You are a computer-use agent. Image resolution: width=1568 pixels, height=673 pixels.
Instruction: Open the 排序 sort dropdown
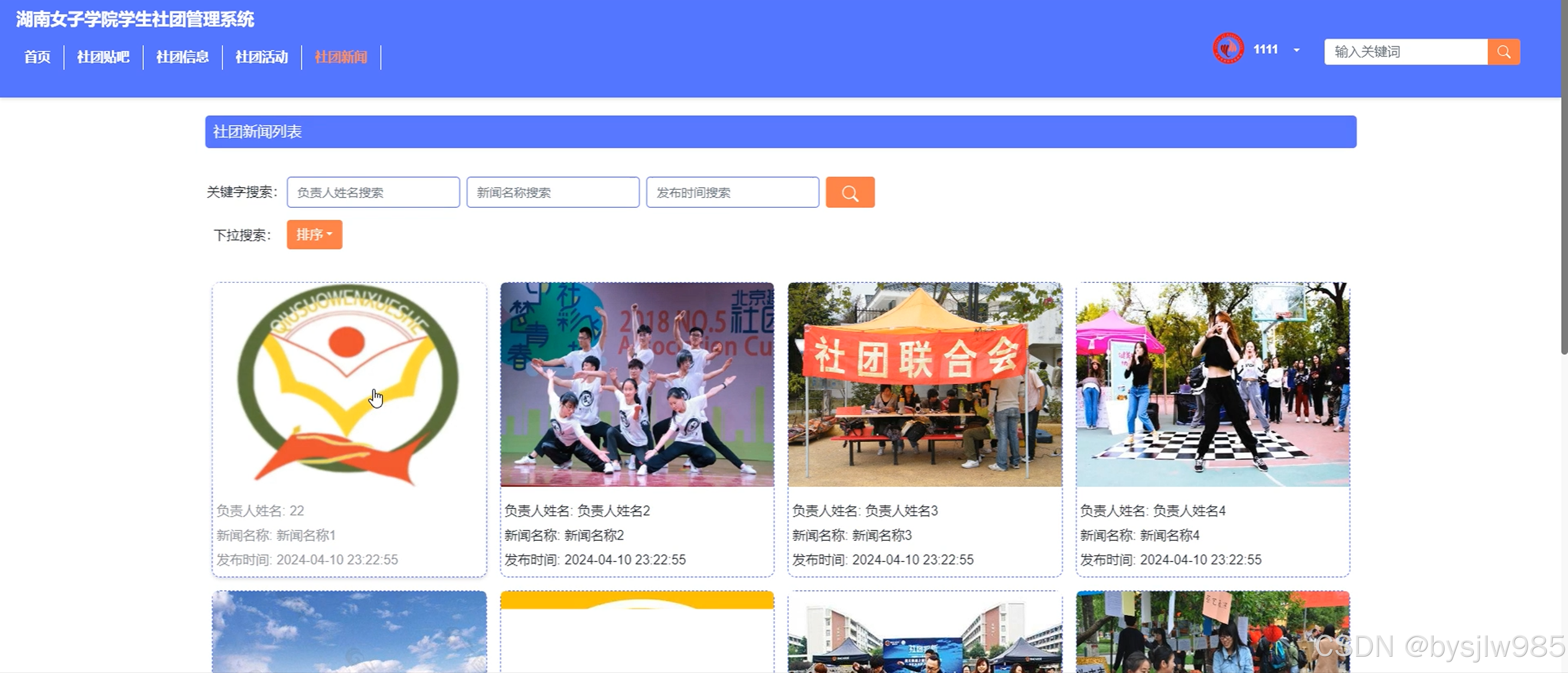(314, 234)
